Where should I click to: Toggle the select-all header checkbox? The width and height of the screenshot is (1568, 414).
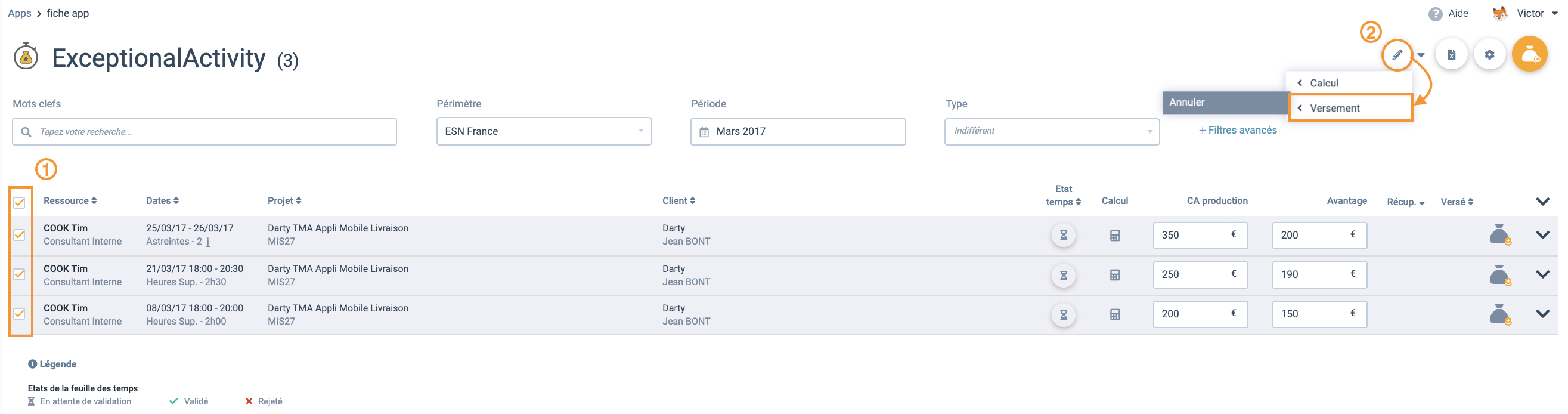tap(20, 202)
